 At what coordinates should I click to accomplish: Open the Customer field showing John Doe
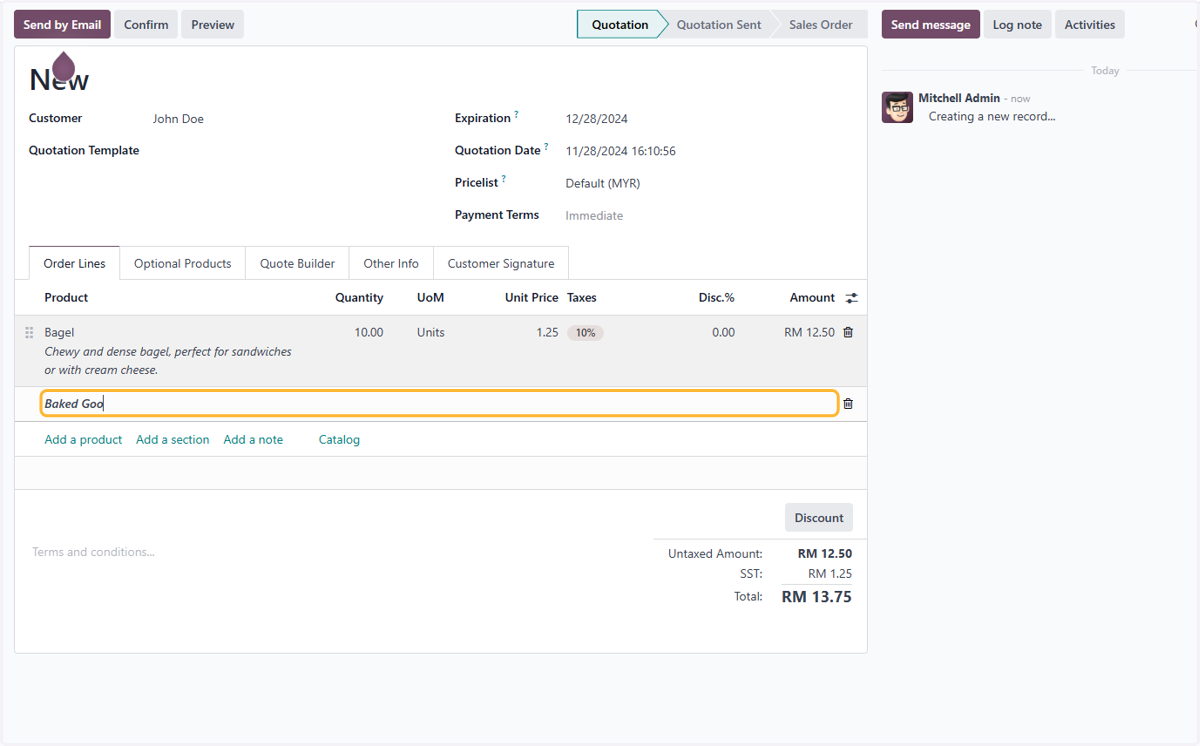pos(290,119)
